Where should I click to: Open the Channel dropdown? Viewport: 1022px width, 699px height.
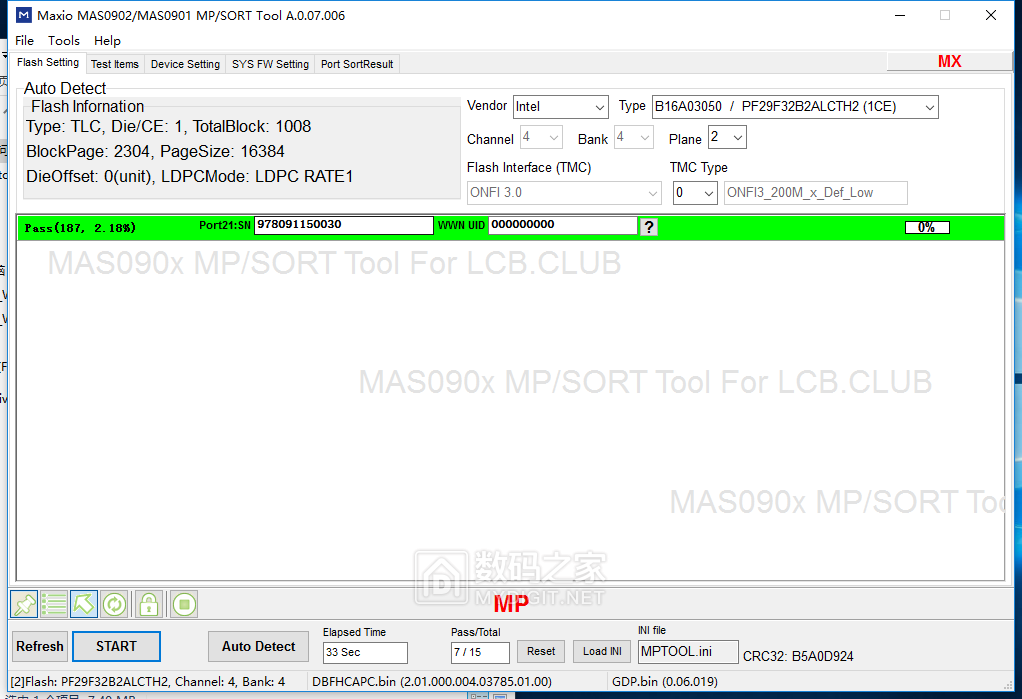click(x=541, y=138)
